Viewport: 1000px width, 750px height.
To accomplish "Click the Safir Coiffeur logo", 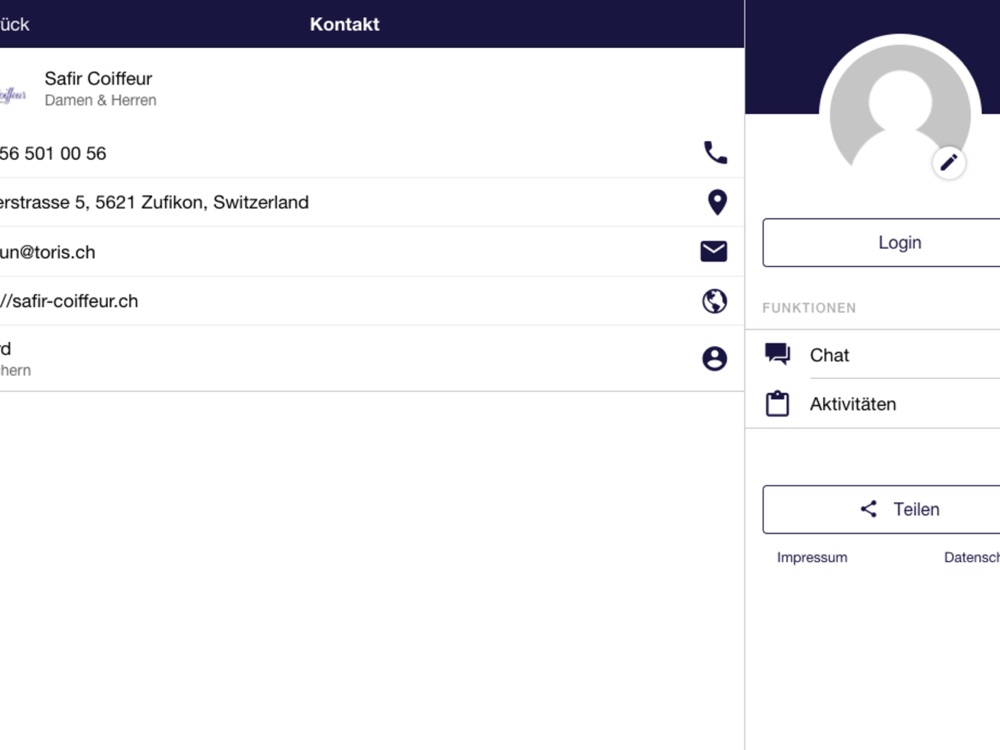I will point(13,94).
